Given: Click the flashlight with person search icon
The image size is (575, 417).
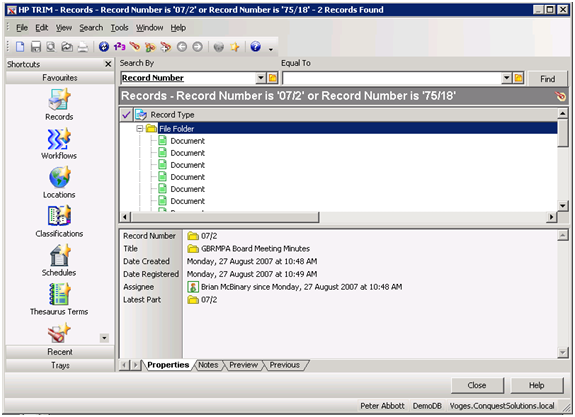Looking at the screenshot, I should [150, 47].
